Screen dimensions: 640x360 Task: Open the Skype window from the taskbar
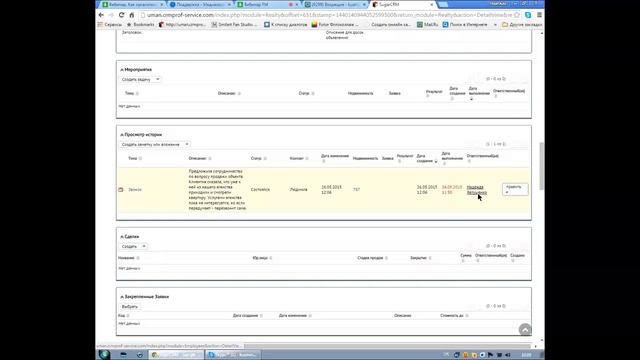[x=233, y=355]
